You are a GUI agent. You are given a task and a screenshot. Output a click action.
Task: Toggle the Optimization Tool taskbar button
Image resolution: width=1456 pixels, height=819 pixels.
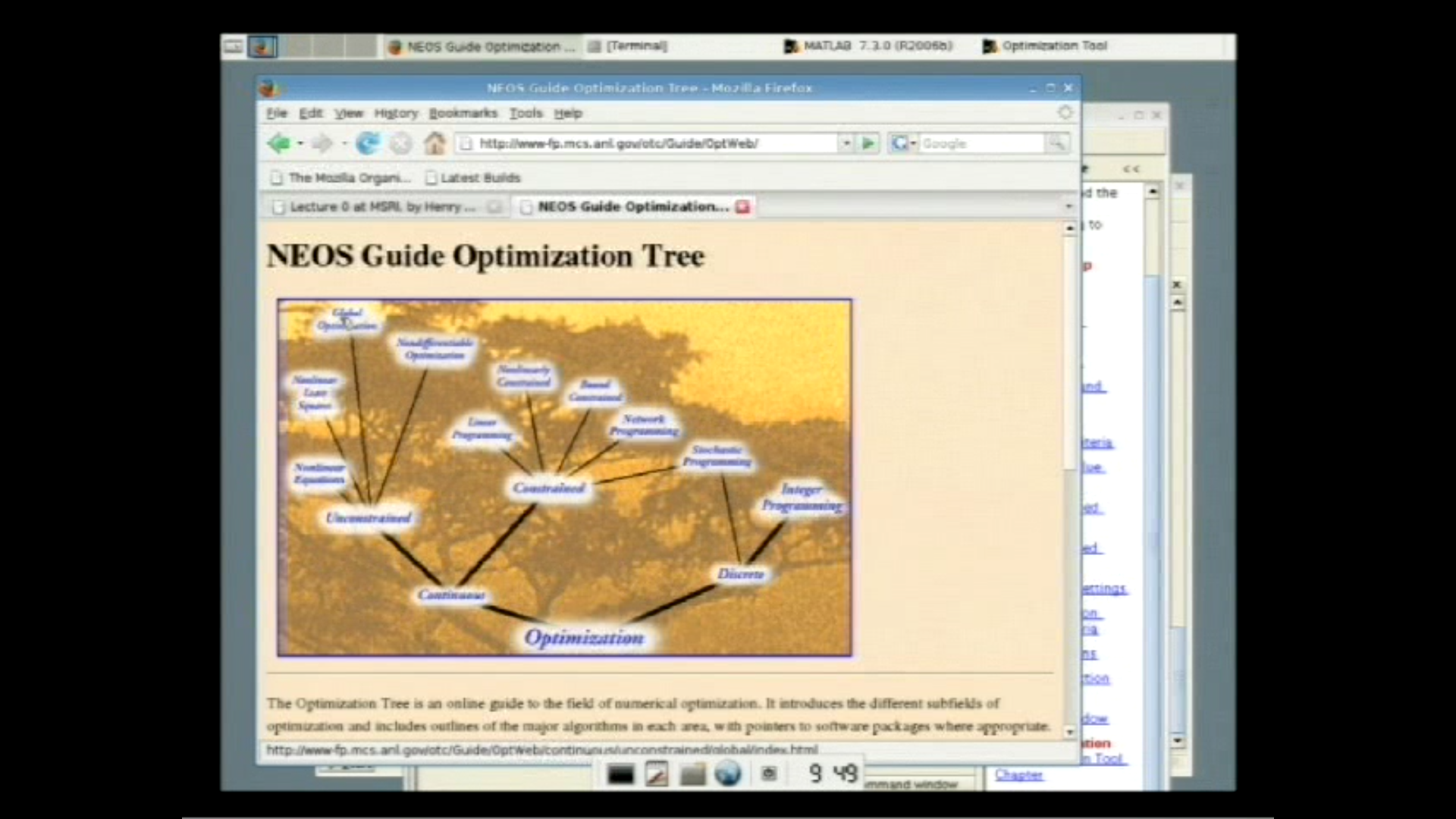coord(1049,46)
